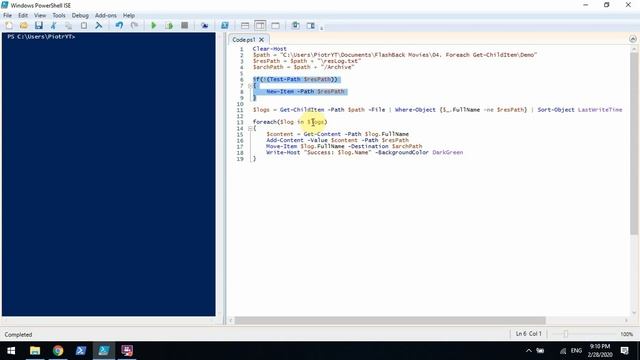Show the command add-on pane
This screenshot has height=360, width=640.
tap(311, 26)
